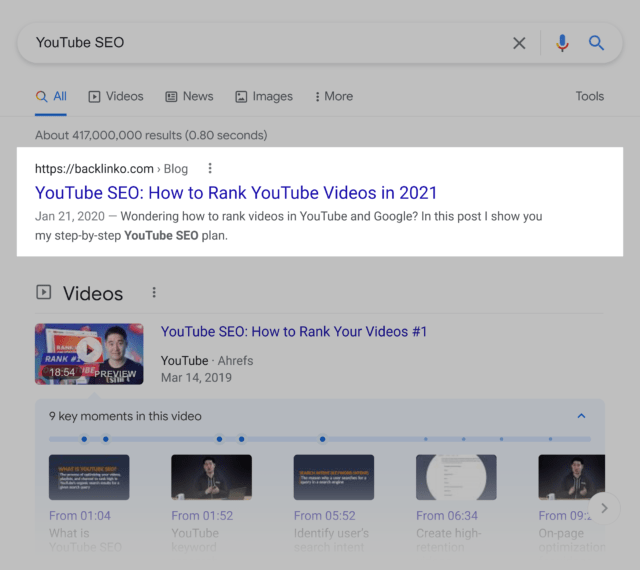
Task: Click the microphone voice search icon
Action: [562, 43]
